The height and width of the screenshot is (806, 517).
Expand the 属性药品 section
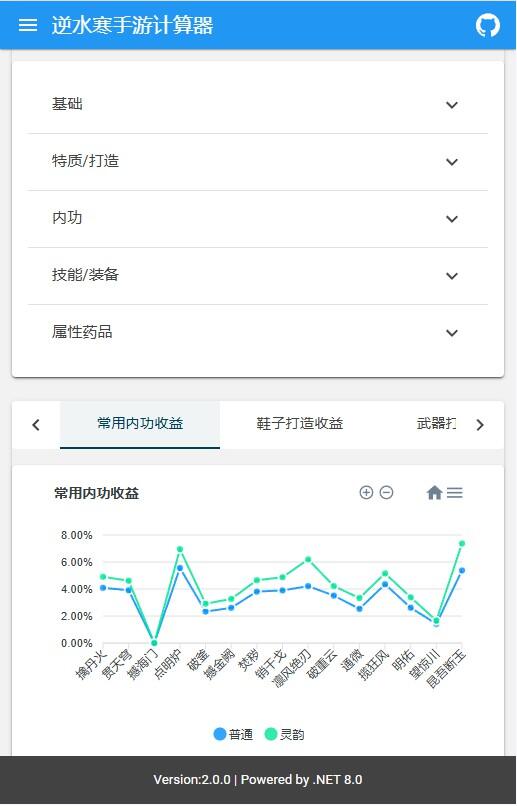click(x=257, y=333)
